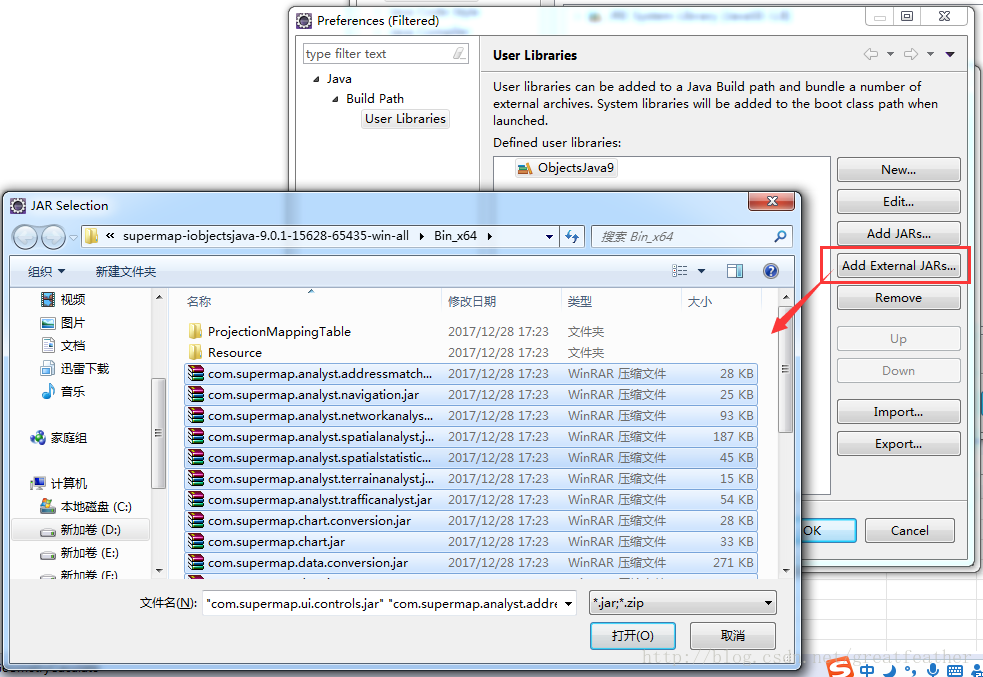Image resolution: width=983 pixels, height=677 pixels.
Task: Select 音乐 library in navigation pane
Action: (x=63, y=392)
